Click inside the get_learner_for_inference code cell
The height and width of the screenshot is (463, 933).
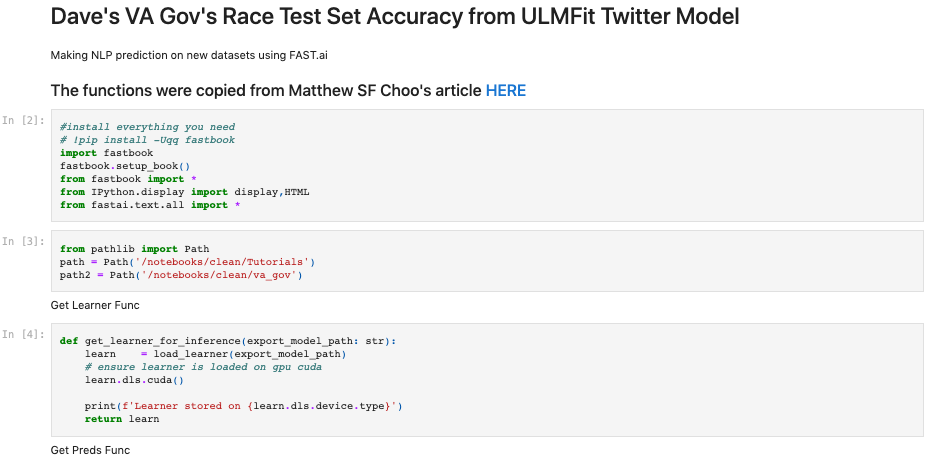pyautogui.click(x=487, y=380)
